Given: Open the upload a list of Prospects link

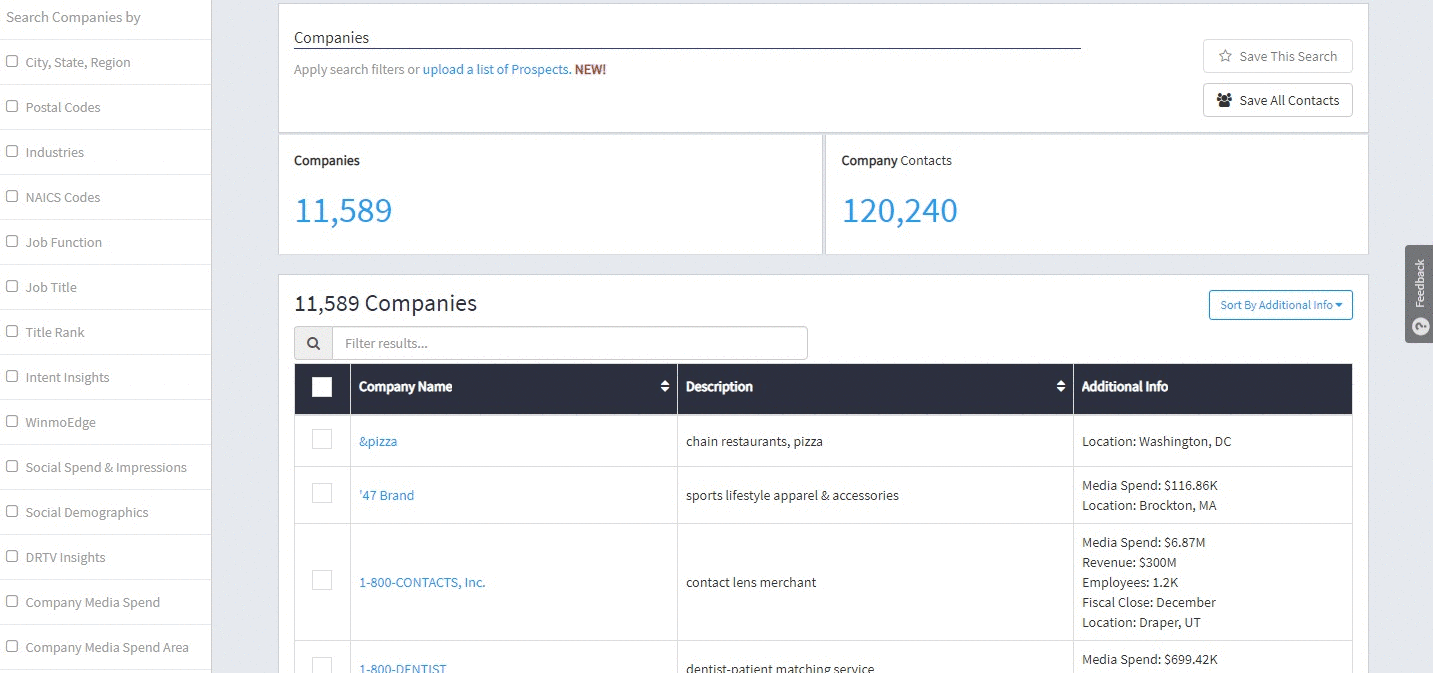Looking at the screenshot, I should coord(497,70).
